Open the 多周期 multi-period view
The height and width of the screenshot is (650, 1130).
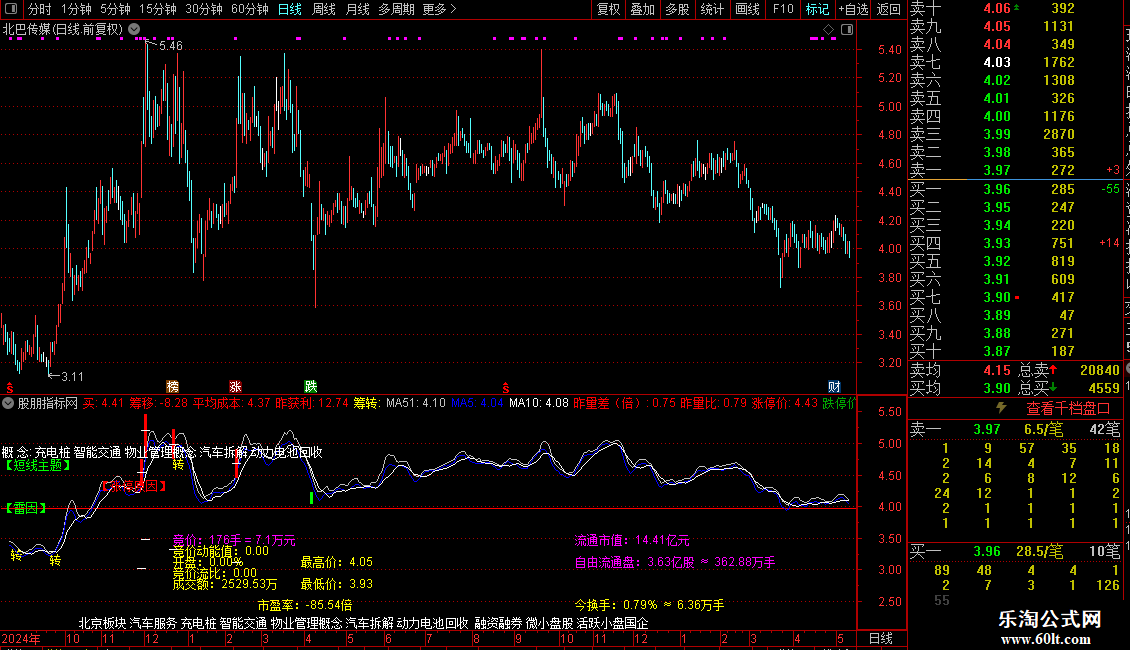(x=396, y=9)
